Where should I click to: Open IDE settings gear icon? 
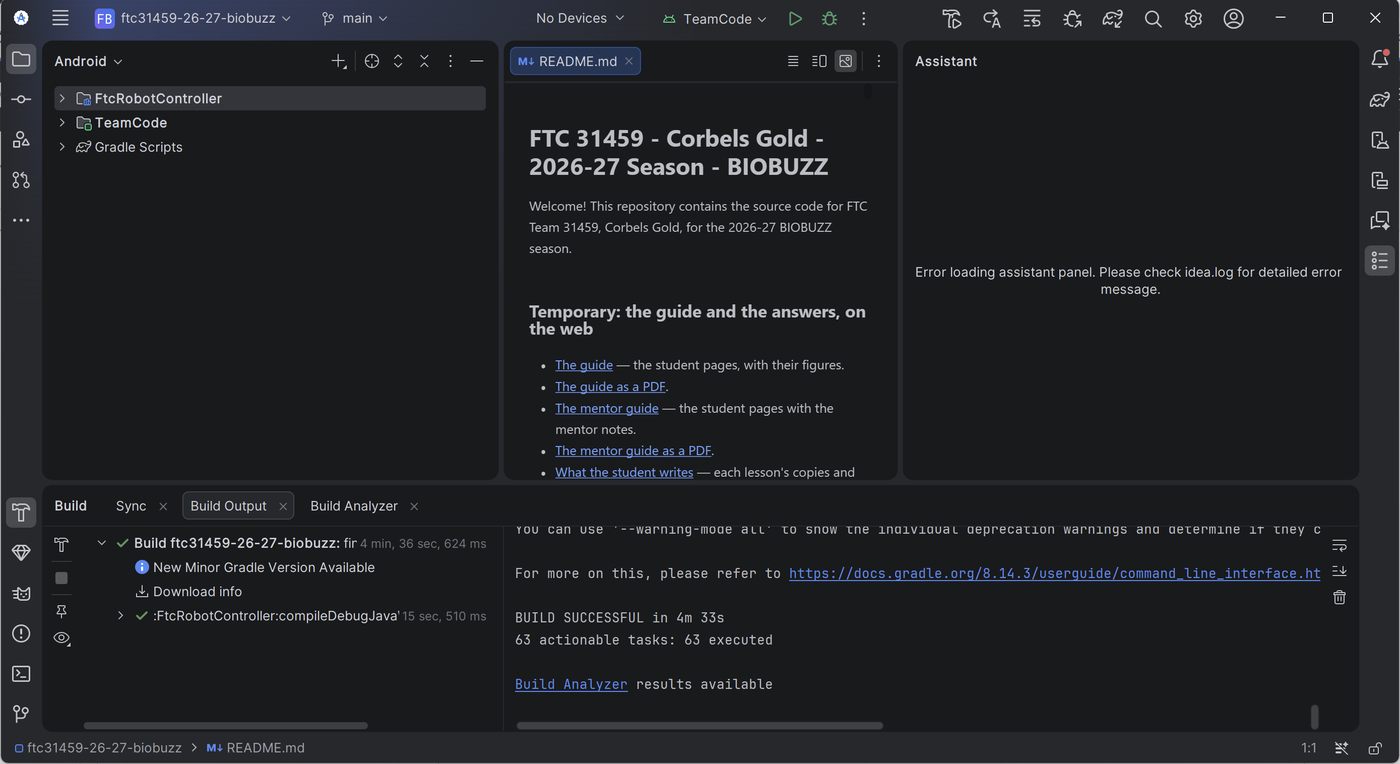coord(1193,19)
